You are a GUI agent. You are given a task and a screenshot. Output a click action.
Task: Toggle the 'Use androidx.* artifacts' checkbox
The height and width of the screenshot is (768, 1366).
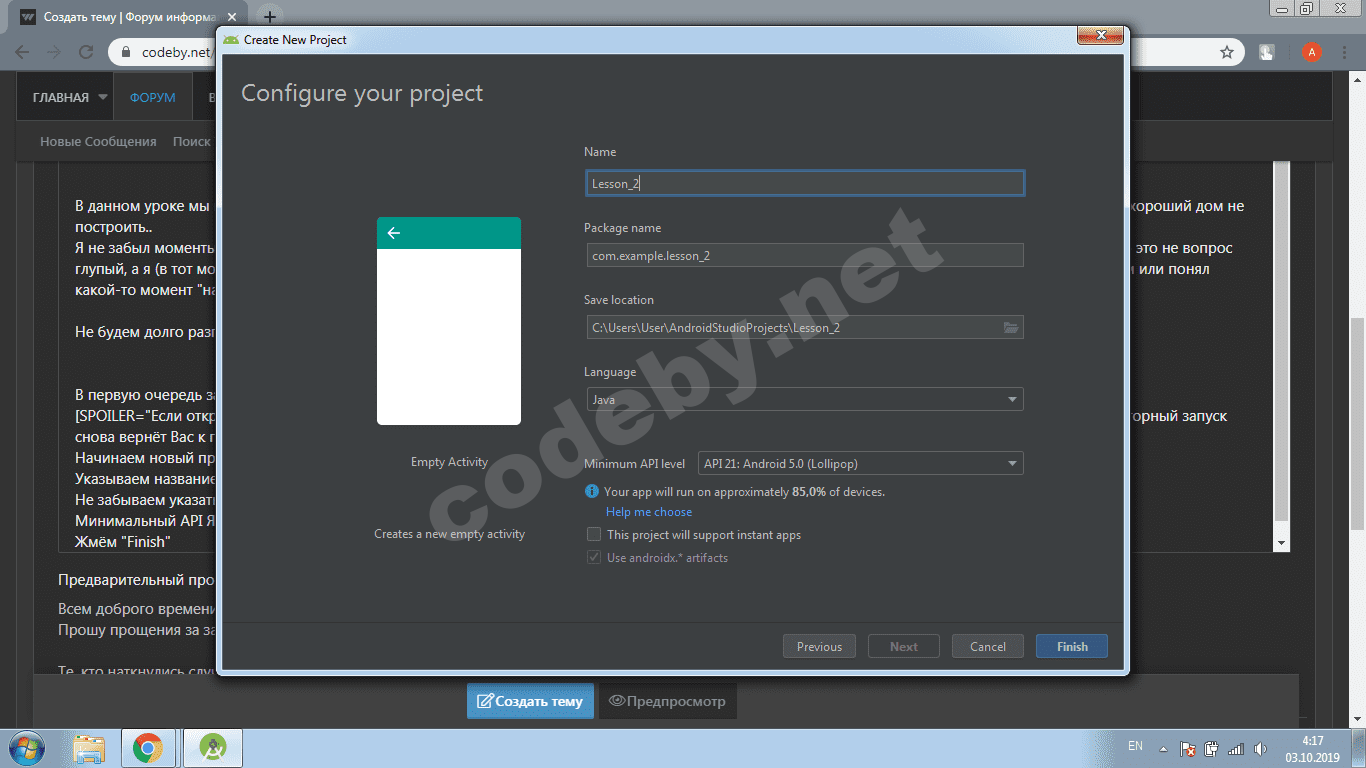[594, 558]
